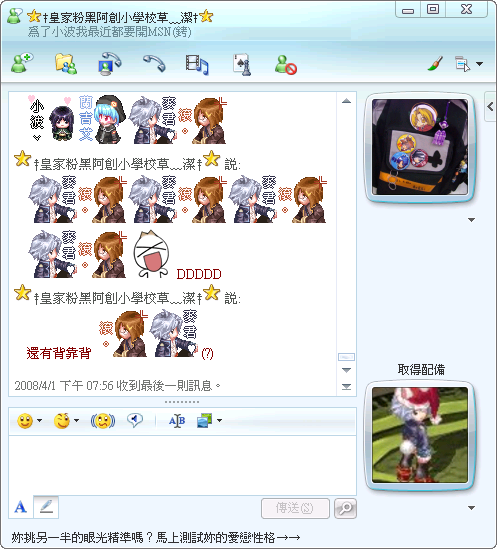Image resolution: width=497 pixels, height=549 pixels.
Task: Click the crossed-eyes shouting emoticon in chat
Action: (x=151, y=254)
